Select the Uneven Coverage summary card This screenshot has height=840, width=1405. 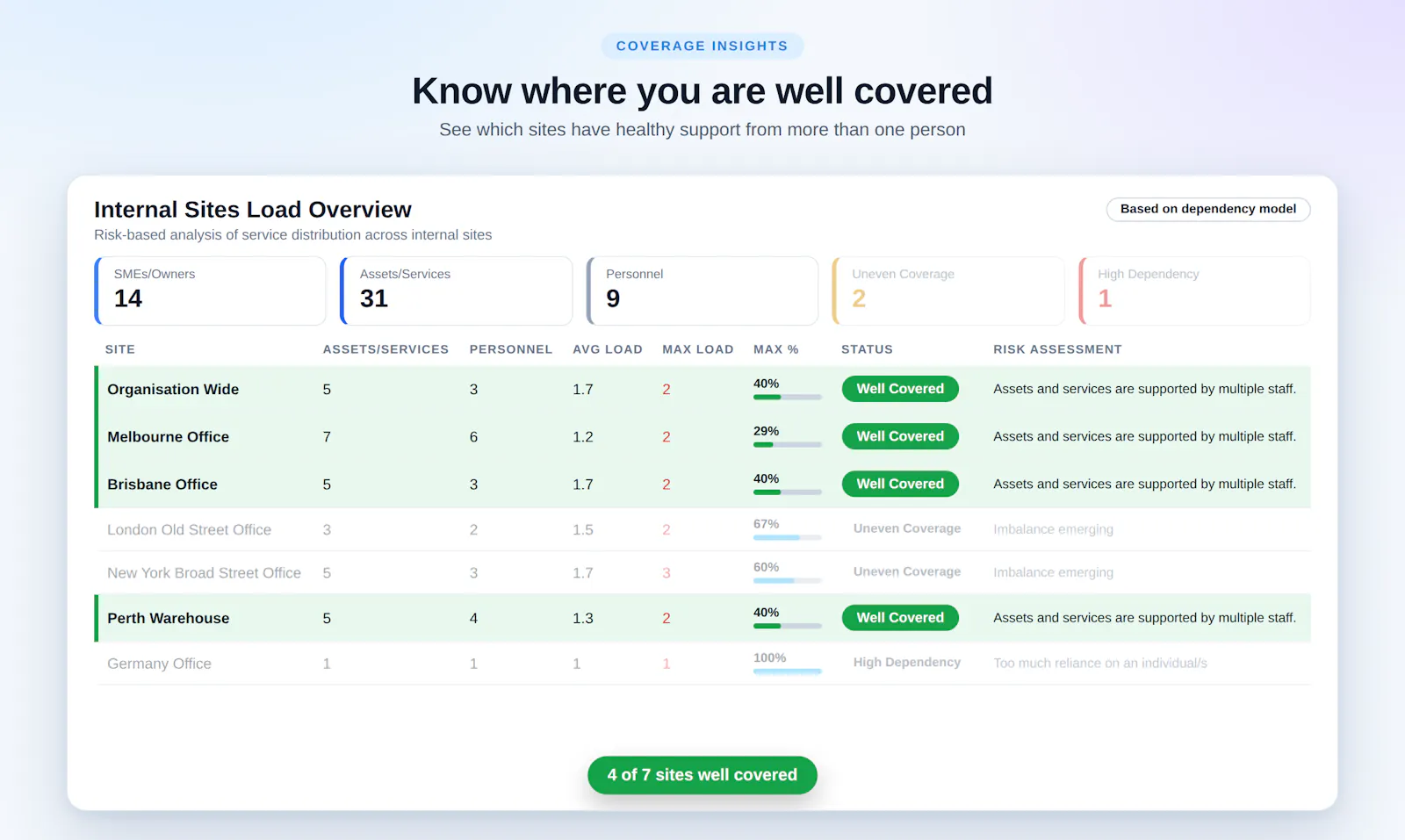[x=948, y=291]
